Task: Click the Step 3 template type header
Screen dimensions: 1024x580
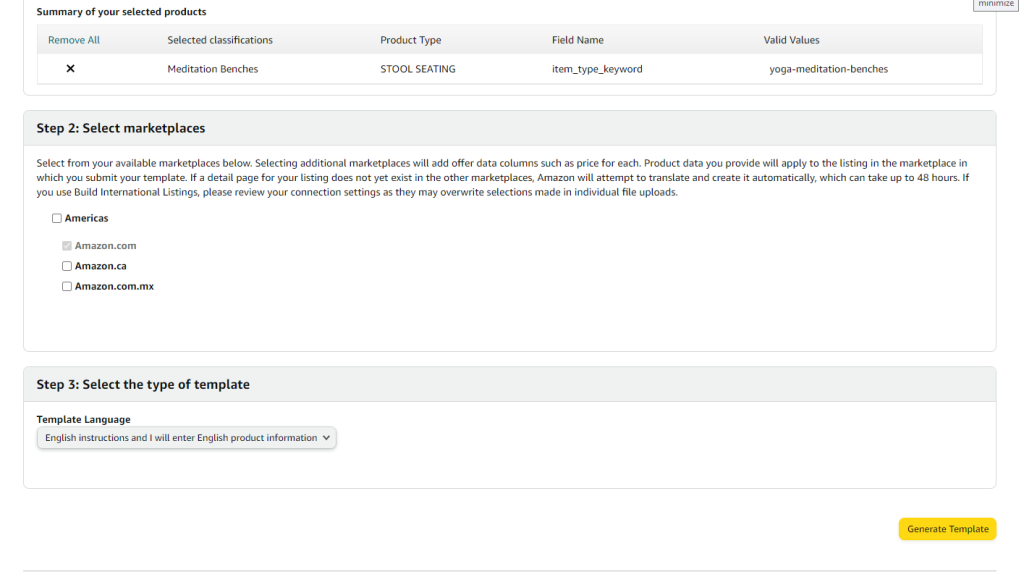Action: 143,384
